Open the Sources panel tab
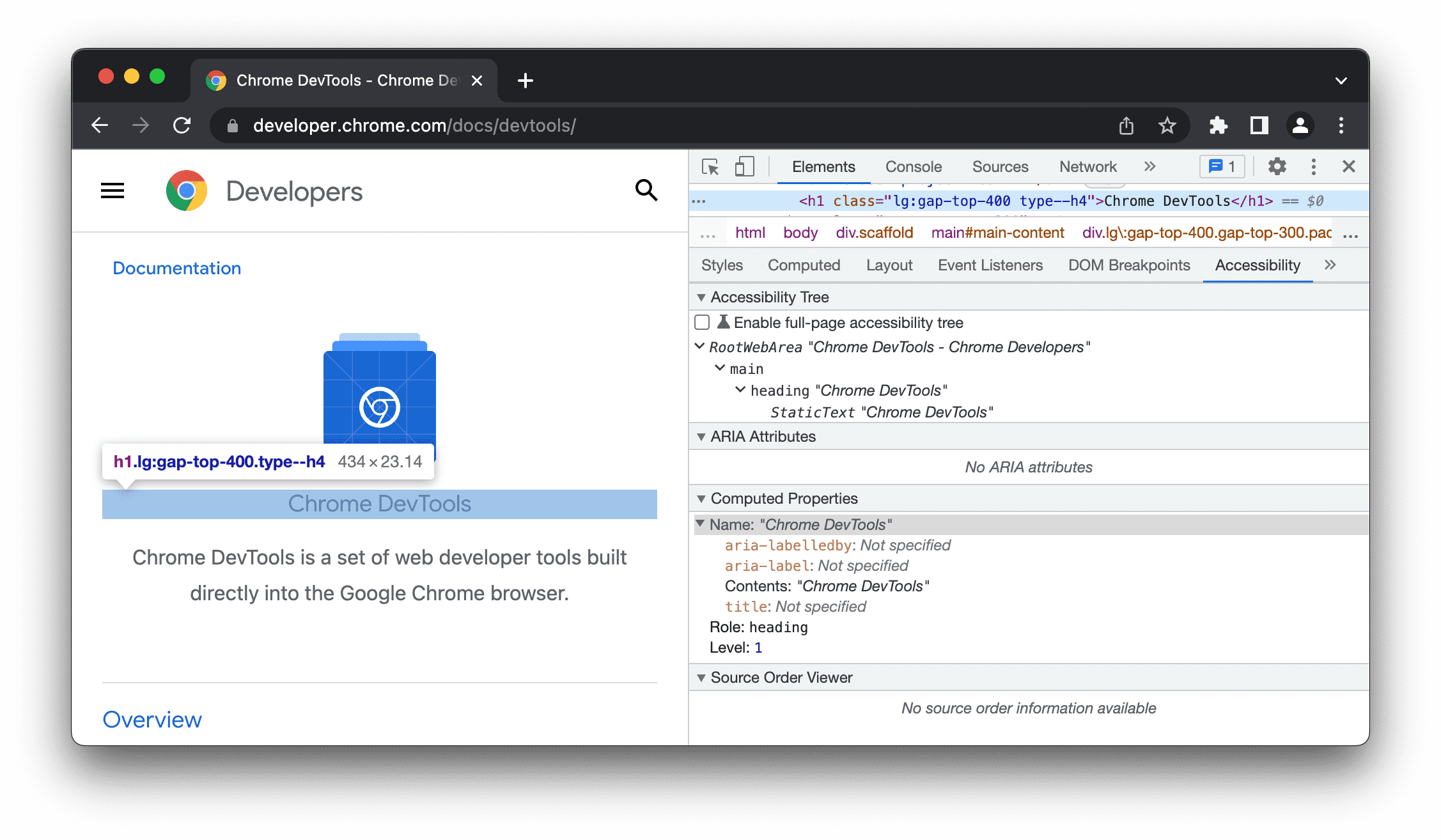Screen dimensions: 1441x840 (x=999, y=166)
